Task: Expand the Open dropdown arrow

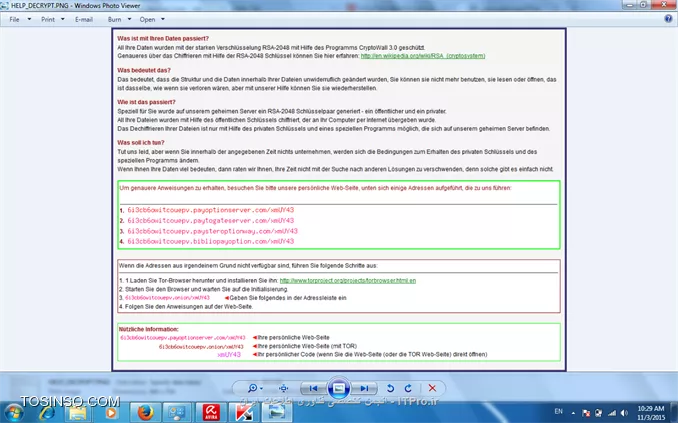Action: coord(163,19)
